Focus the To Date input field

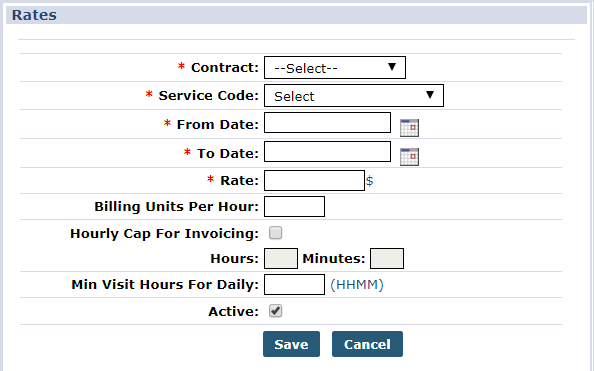(x=327, y=152)
